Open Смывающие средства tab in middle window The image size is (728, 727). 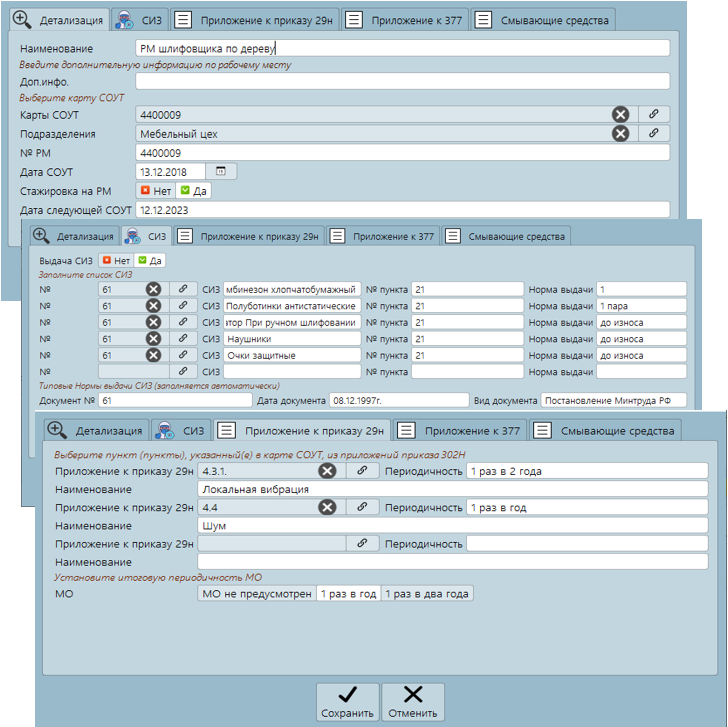(506, 236)
